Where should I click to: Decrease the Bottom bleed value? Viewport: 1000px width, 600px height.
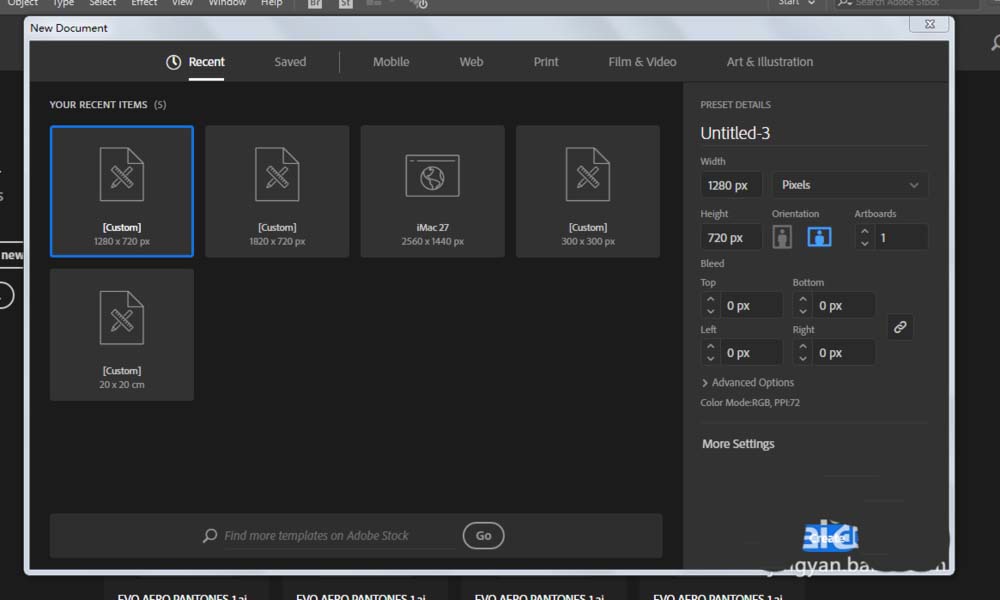(803, 310)
